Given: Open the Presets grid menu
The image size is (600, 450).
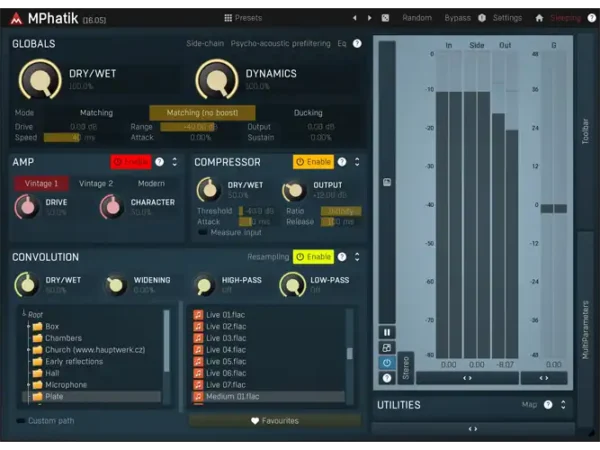Looking at the screenshot, I should [243, 18].
